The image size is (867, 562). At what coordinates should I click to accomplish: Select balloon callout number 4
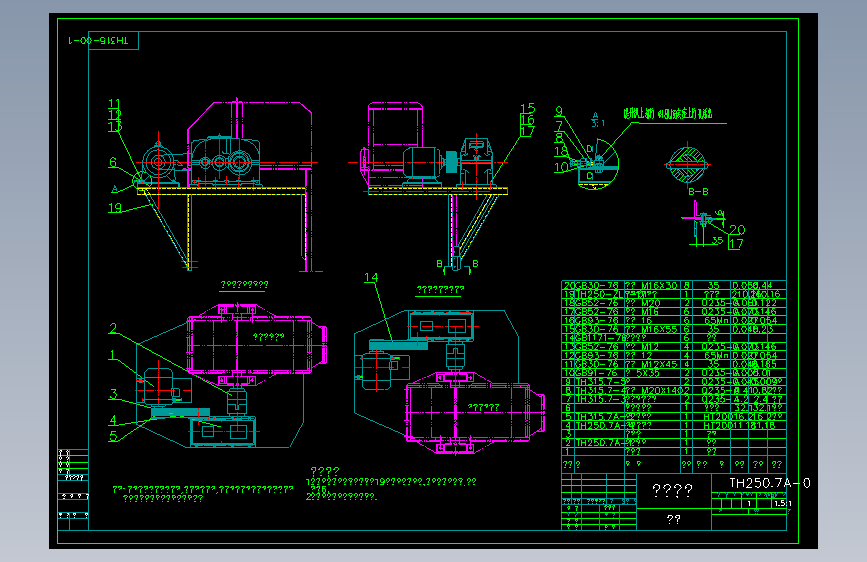pyautogui.click(x=113, y=420)
